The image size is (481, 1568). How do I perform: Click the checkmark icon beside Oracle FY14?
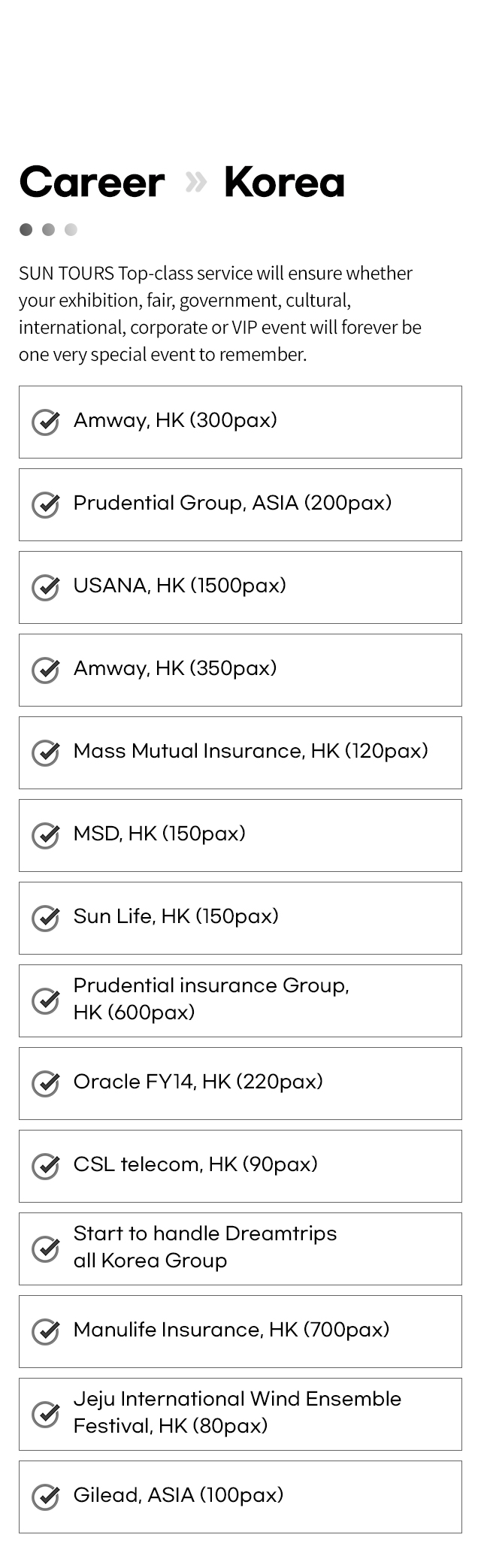(46, 1083)
